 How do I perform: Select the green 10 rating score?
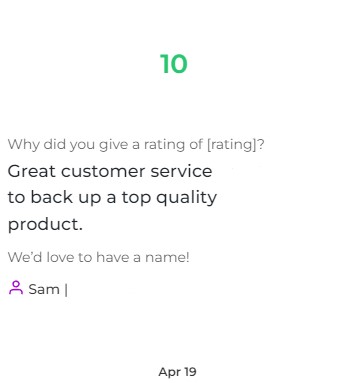click(174, 64)
